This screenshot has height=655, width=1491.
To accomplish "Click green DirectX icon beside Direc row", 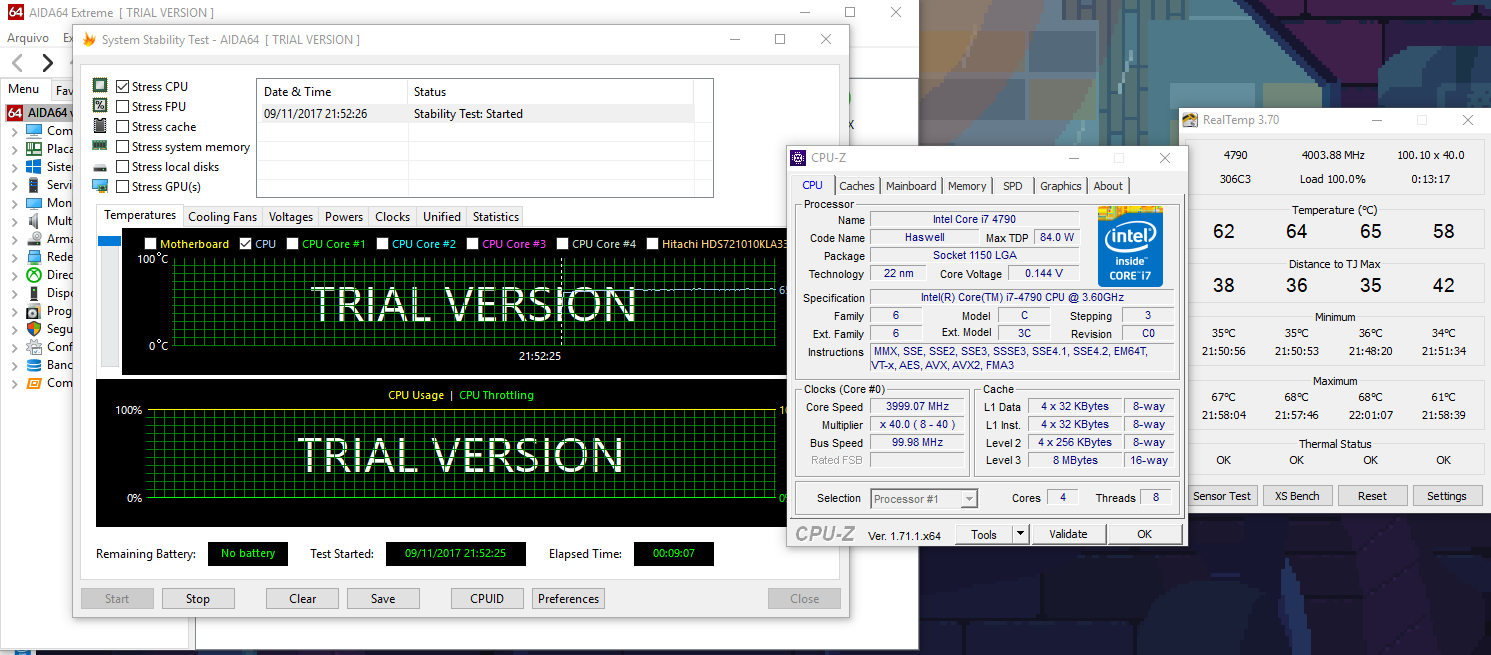I will coord(34,275).
